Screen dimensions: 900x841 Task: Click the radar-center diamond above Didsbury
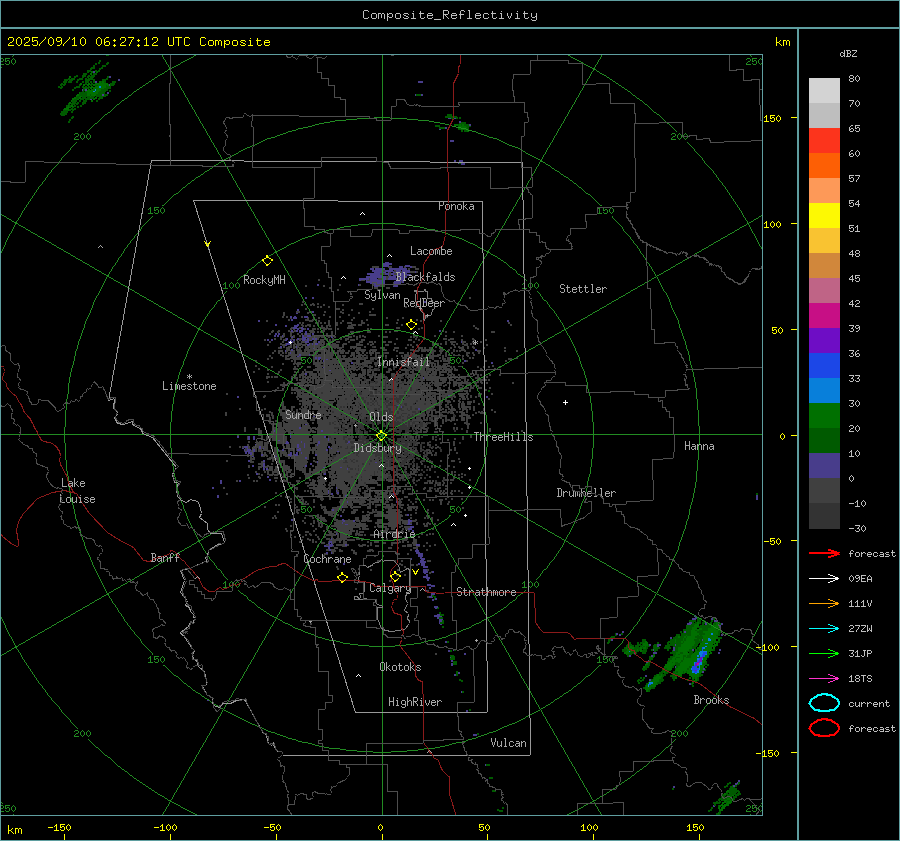coord(381,435)
